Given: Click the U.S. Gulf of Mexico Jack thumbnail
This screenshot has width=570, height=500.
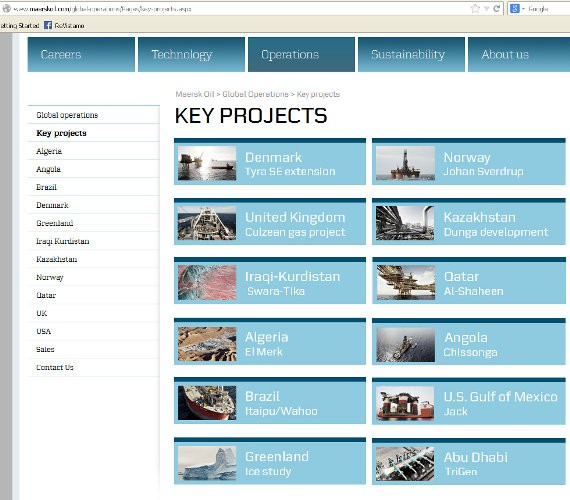Looking at the screenshot, I should click(405, 403).
